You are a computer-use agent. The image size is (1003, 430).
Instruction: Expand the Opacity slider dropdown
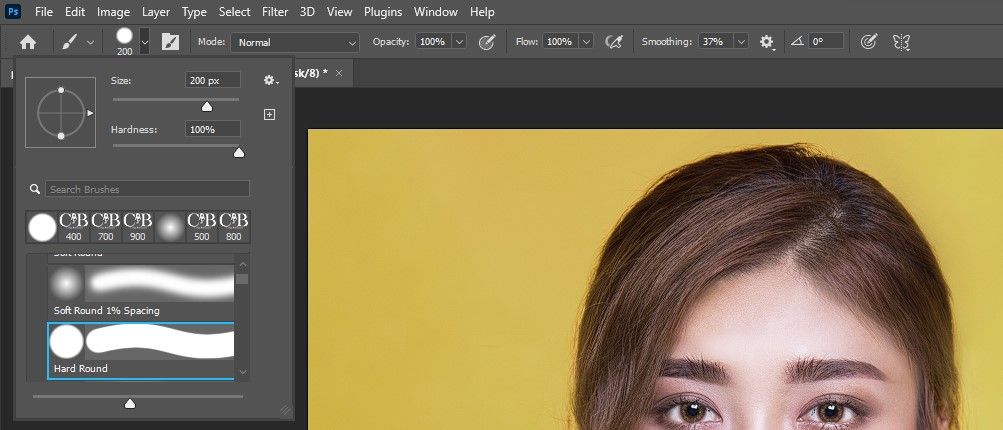[x=459, y=42]
